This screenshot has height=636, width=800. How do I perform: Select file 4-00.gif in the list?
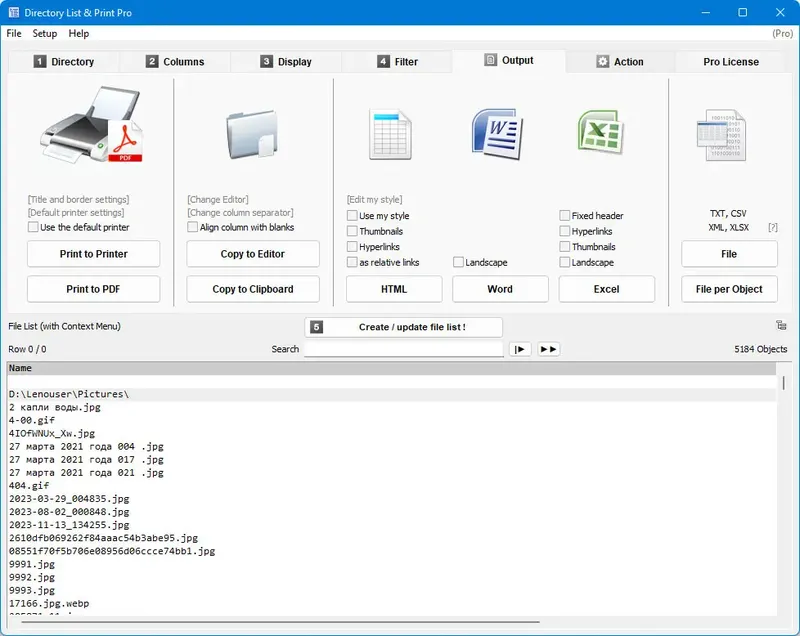click(x=32, y=420)
